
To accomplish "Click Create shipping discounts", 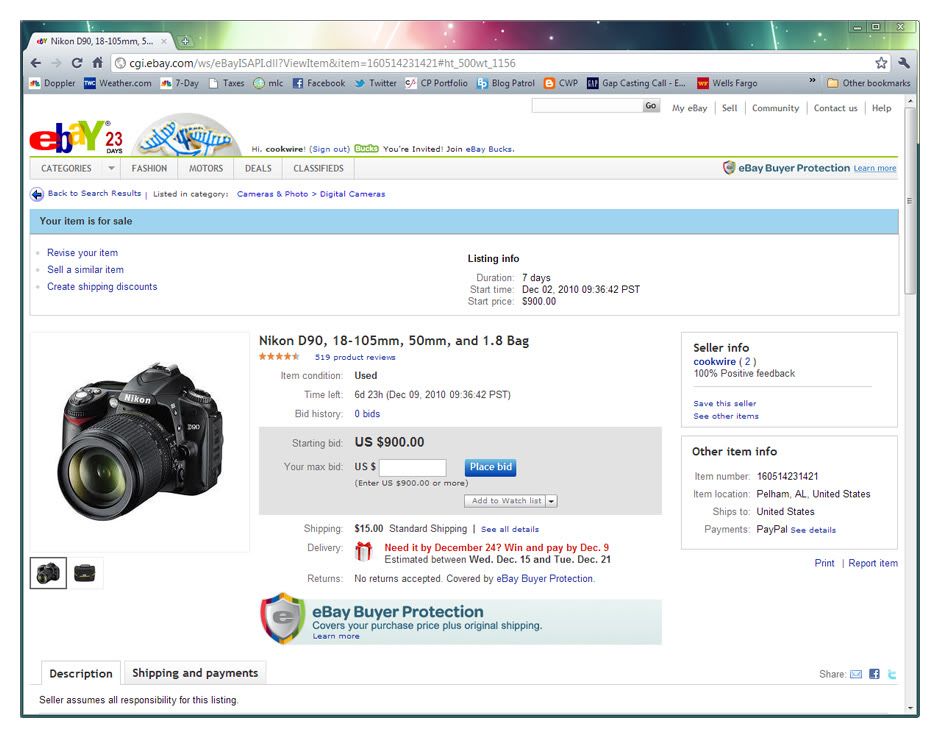I will (102, 287).
